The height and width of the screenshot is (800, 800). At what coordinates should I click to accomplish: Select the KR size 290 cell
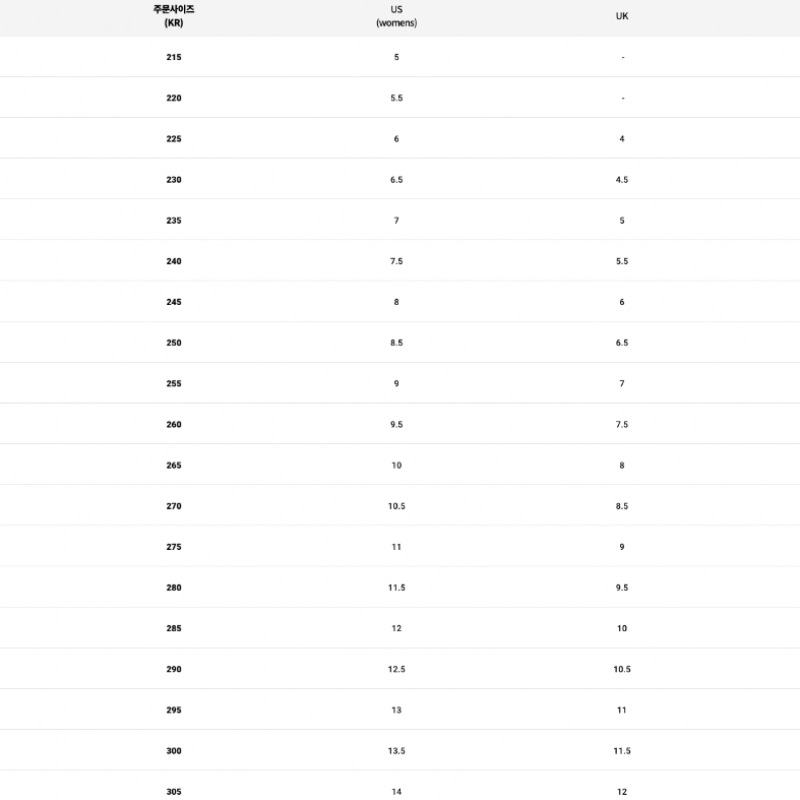[174, 669]
